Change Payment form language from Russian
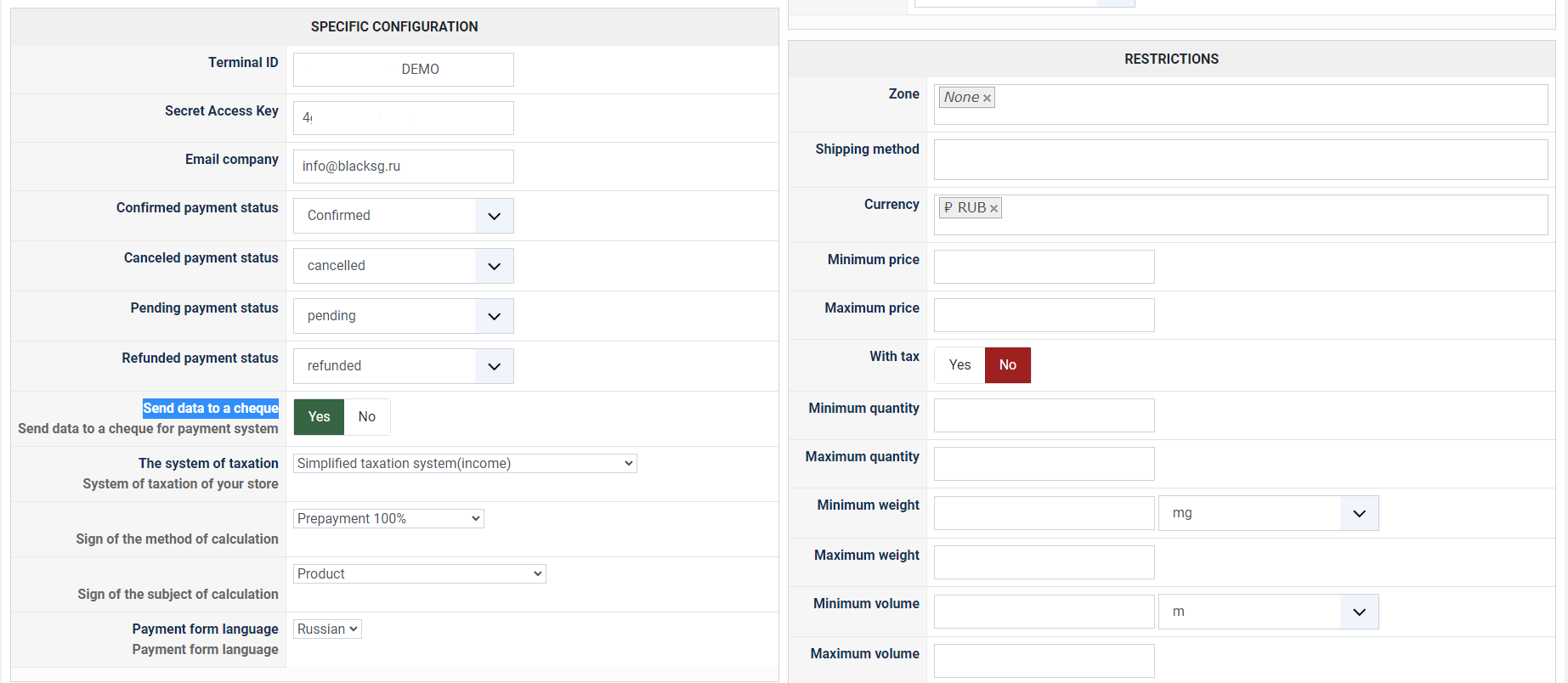This screenshot has height=683, width=1568. click(x=327, y=629)
